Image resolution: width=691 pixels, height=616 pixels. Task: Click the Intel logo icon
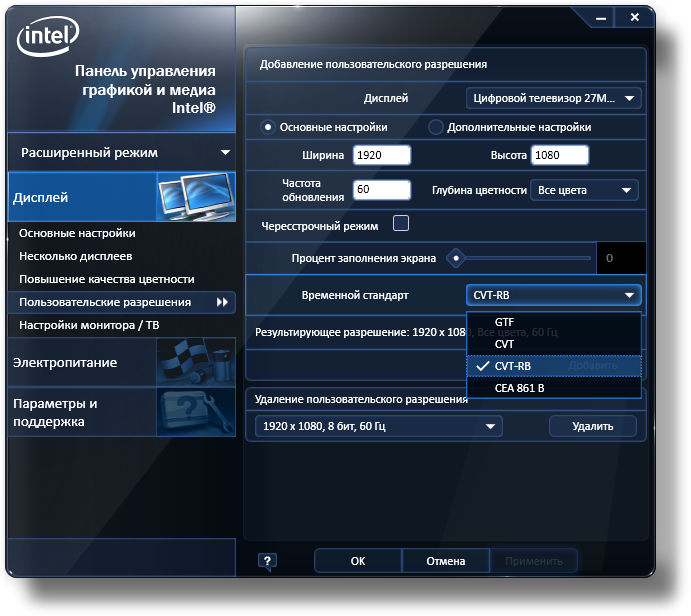coord(48,36)
